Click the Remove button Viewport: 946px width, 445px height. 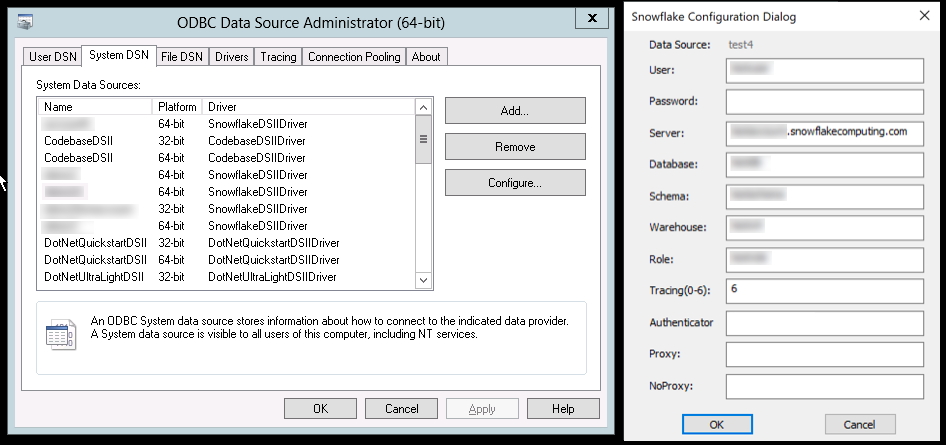515,147
